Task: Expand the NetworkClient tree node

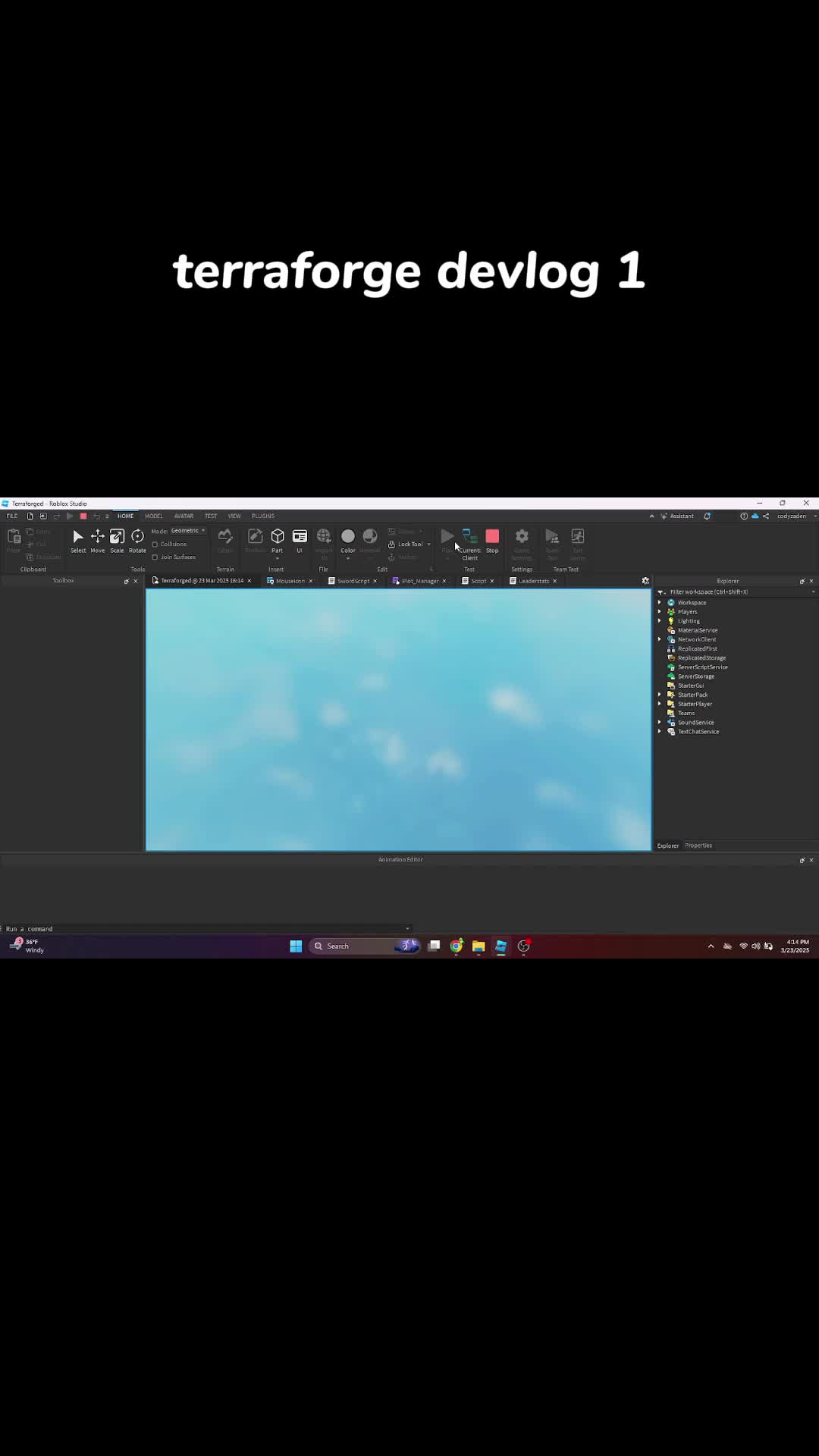Action: 659,639
